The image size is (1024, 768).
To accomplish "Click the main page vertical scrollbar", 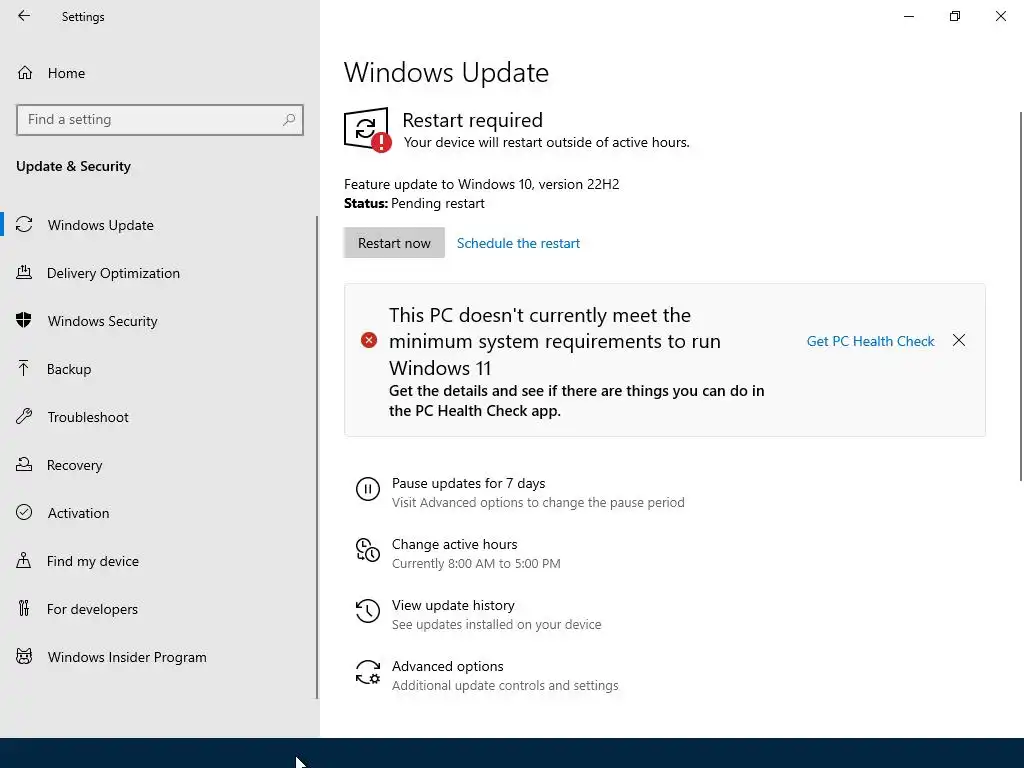I will point(1020,297).
